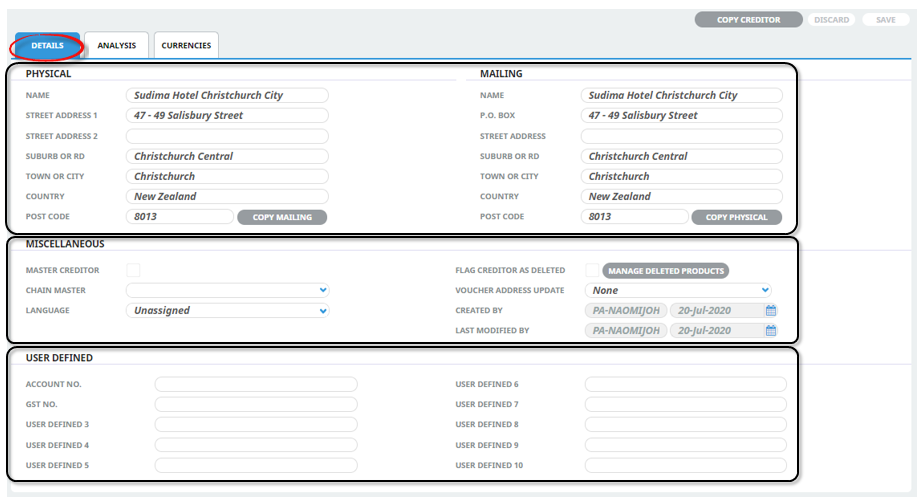Open the Language dropdown showing Unassigned
Screen dimensions: 923x502
tap(227, 310)
